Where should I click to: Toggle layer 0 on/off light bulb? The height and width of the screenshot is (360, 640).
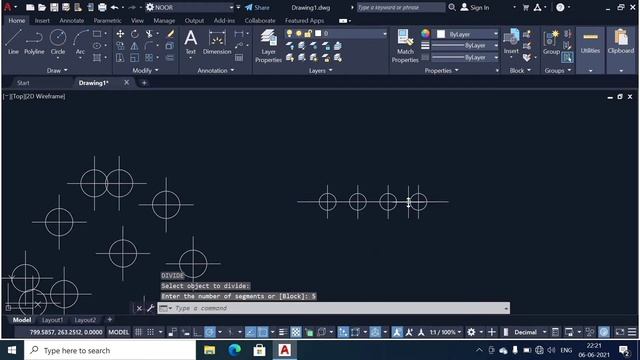[289, 33]
